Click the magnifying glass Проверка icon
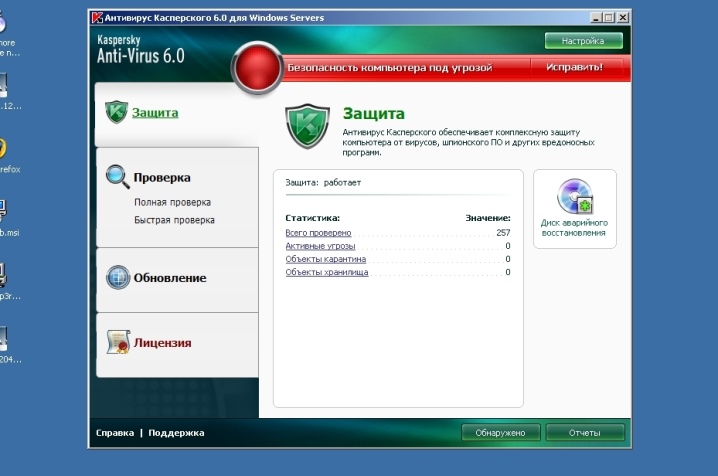Image resolution: width=718 pixels, height=476 pixels. point(118,177)
